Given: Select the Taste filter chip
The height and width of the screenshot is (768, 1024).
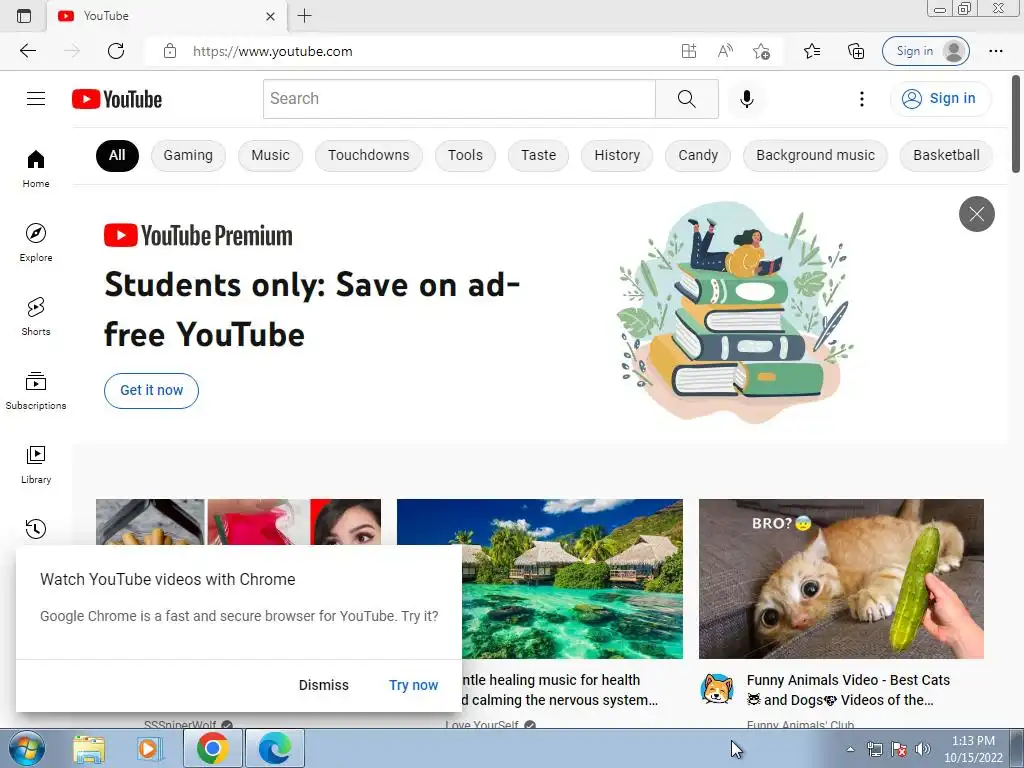Looking at the screenshot, I should (538, 155).
